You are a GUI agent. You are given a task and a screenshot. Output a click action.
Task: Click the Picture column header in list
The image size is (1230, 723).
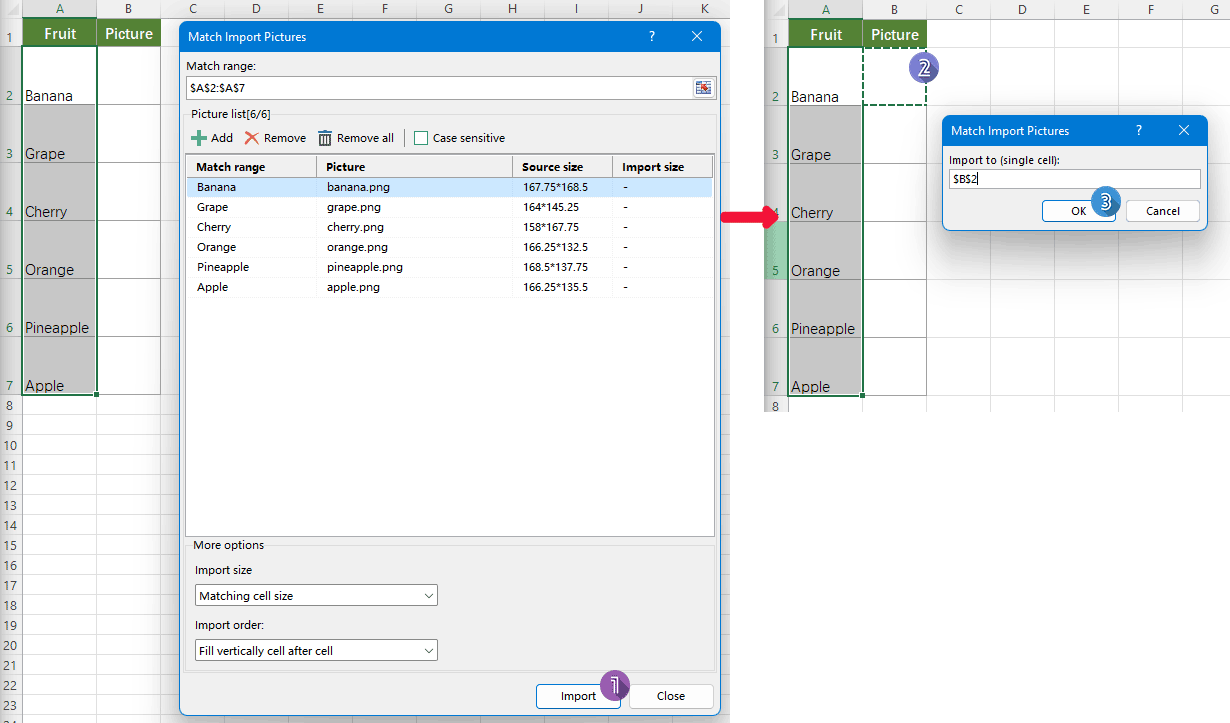414,167
